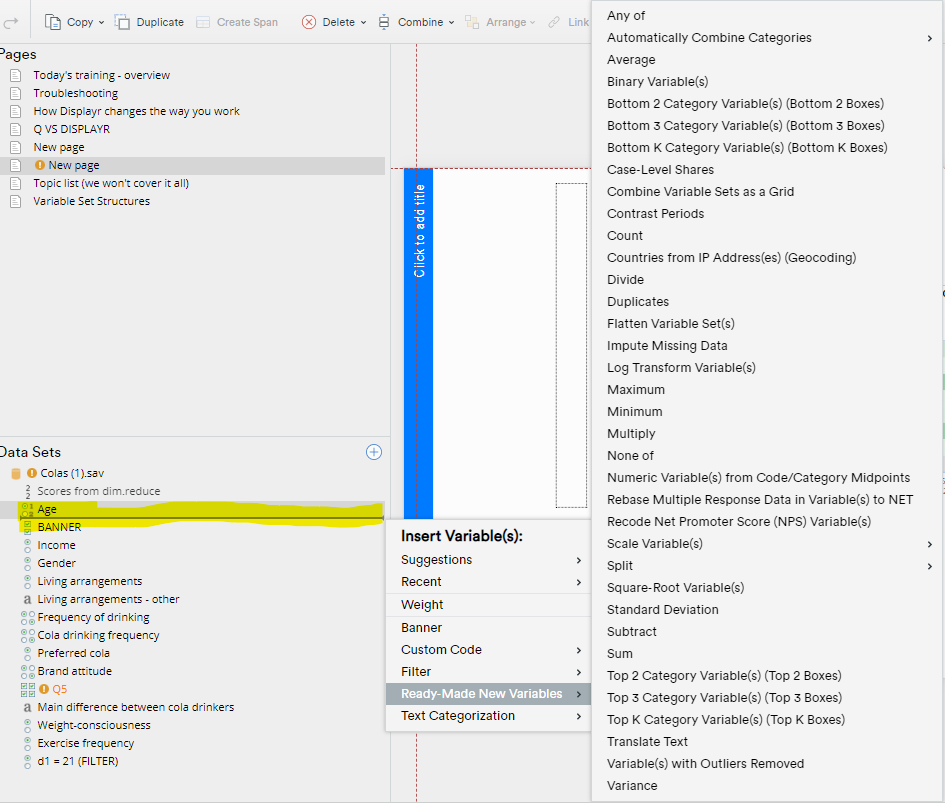Click the Arrange toolbar icon
Image resolution: width=945 pixels, height=806 pixels.
pos(472,22)
